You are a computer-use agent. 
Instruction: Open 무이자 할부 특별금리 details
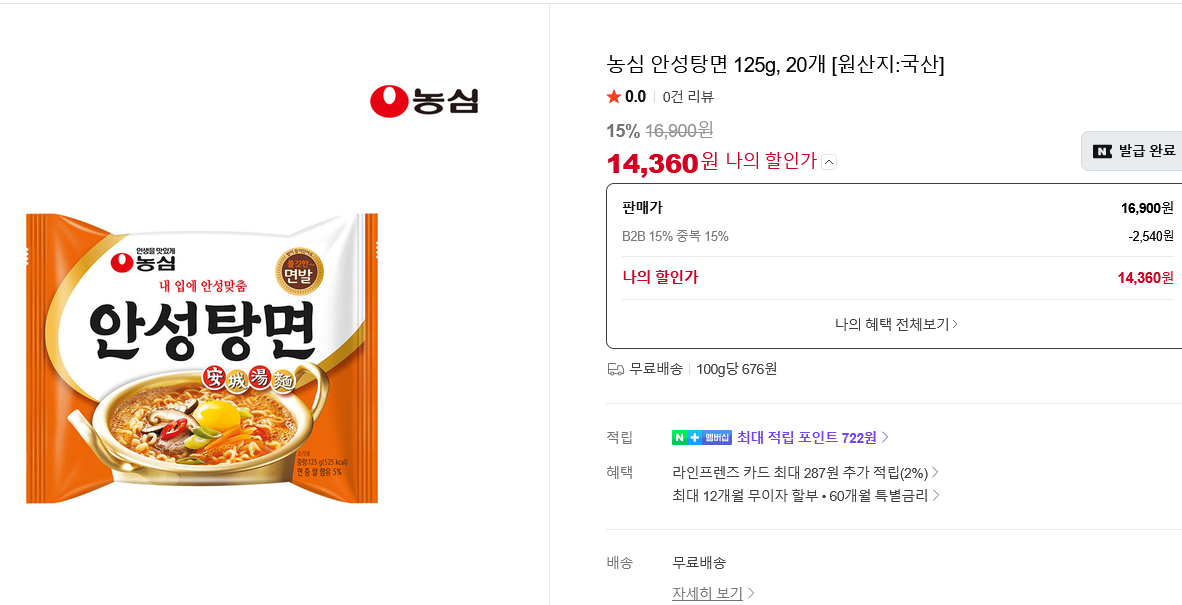806,496
